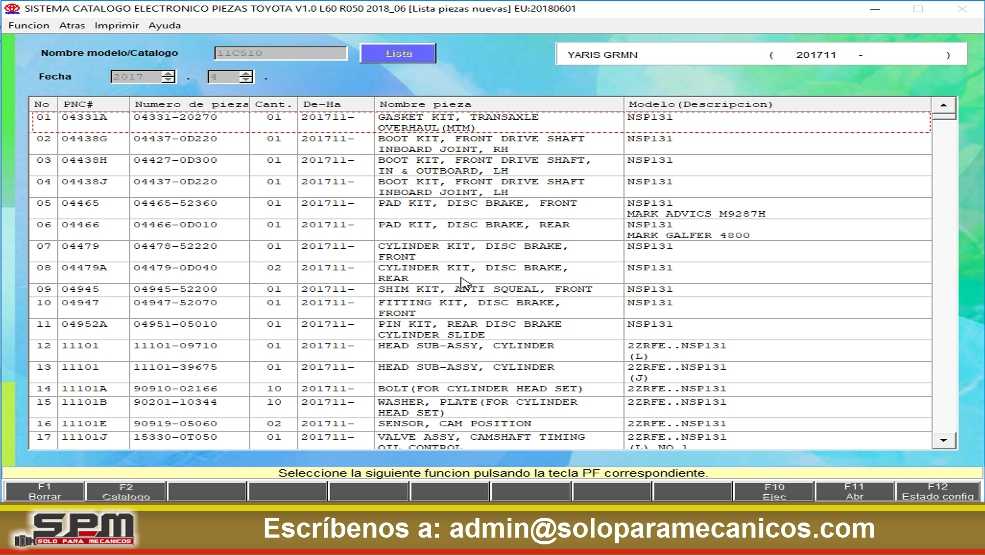The height and width of the screenshot is (555, 985).
Task: Click the PNC# column header
Action: 93,104
